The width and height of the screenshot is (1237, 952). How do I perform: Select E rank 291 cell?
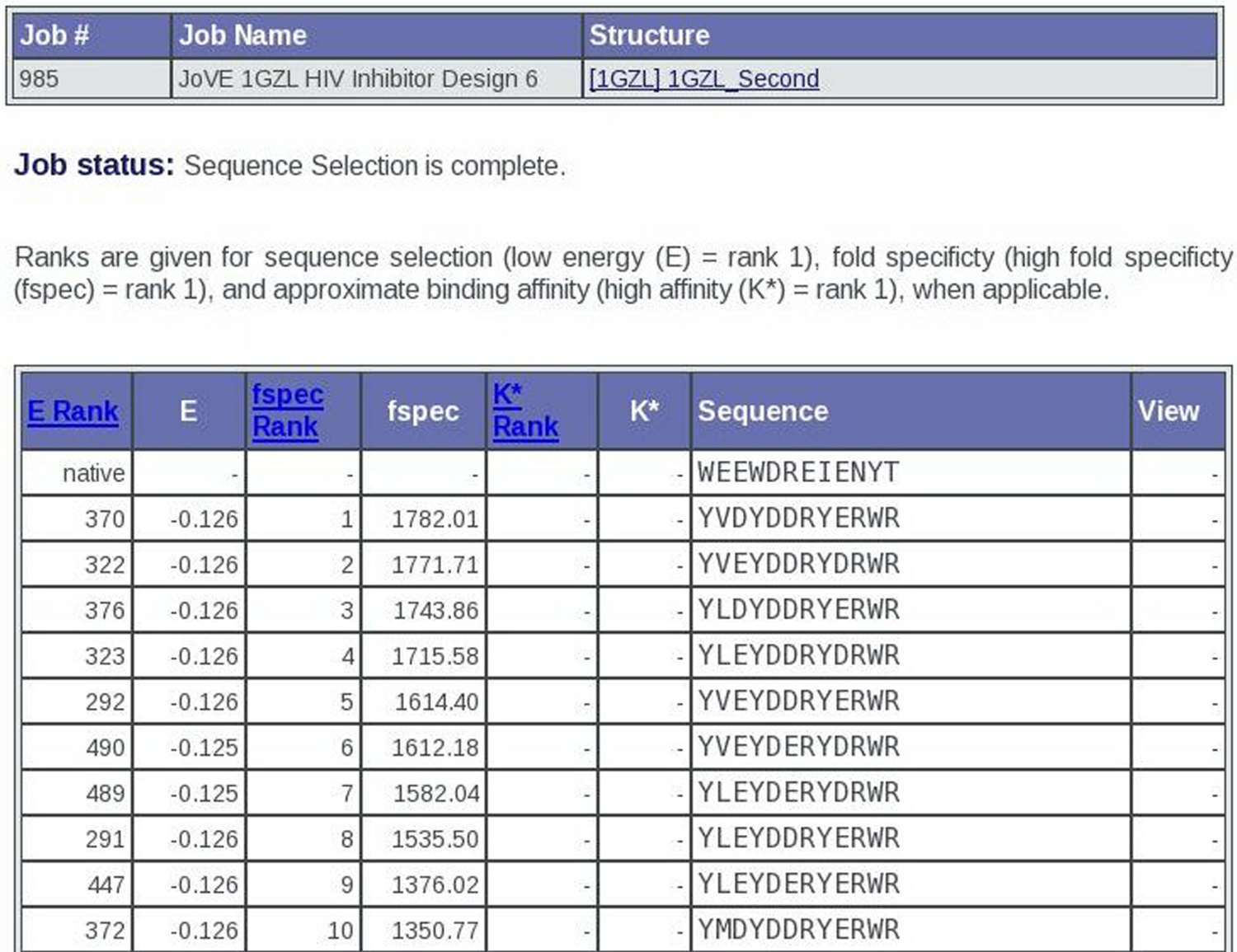(x=77, y=839)
